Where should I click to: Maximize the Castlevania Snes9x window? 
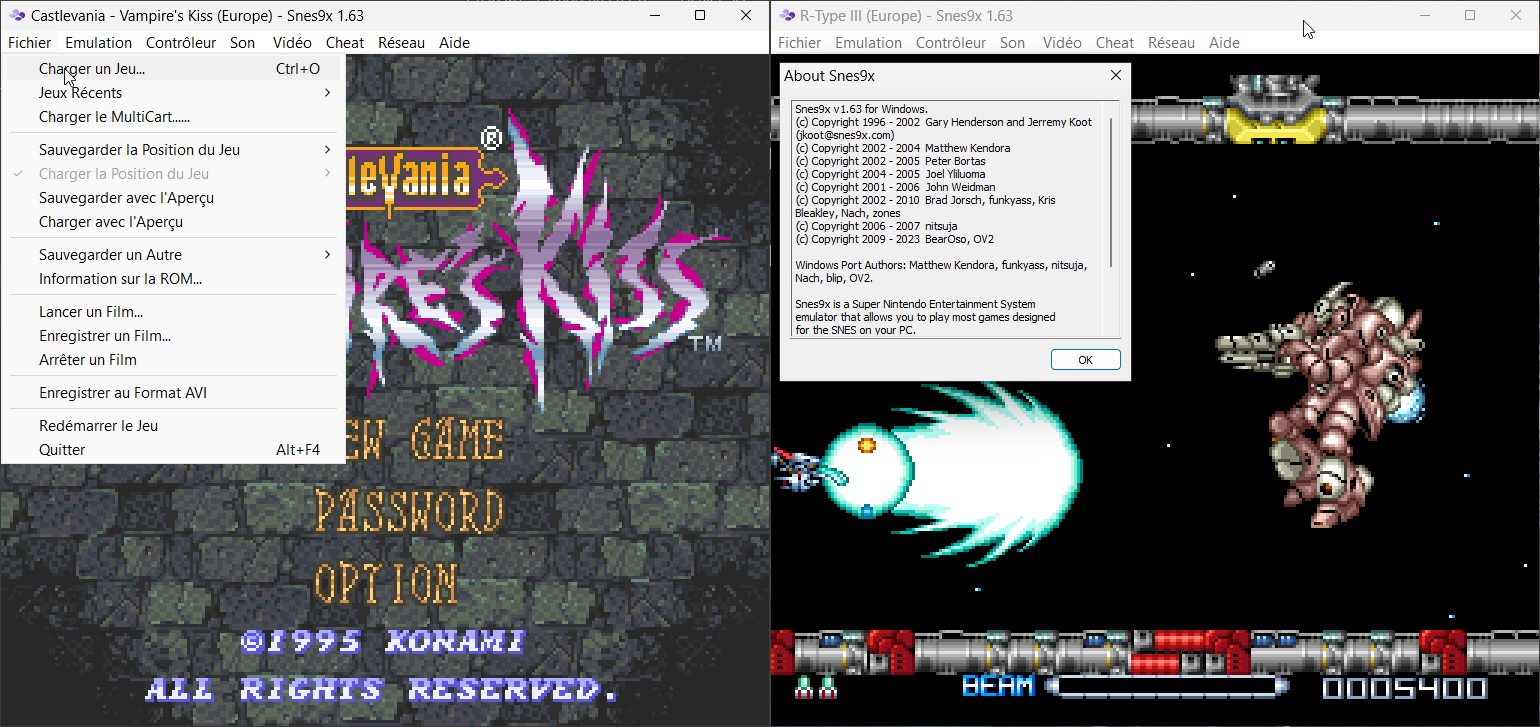tap(700, 16)
